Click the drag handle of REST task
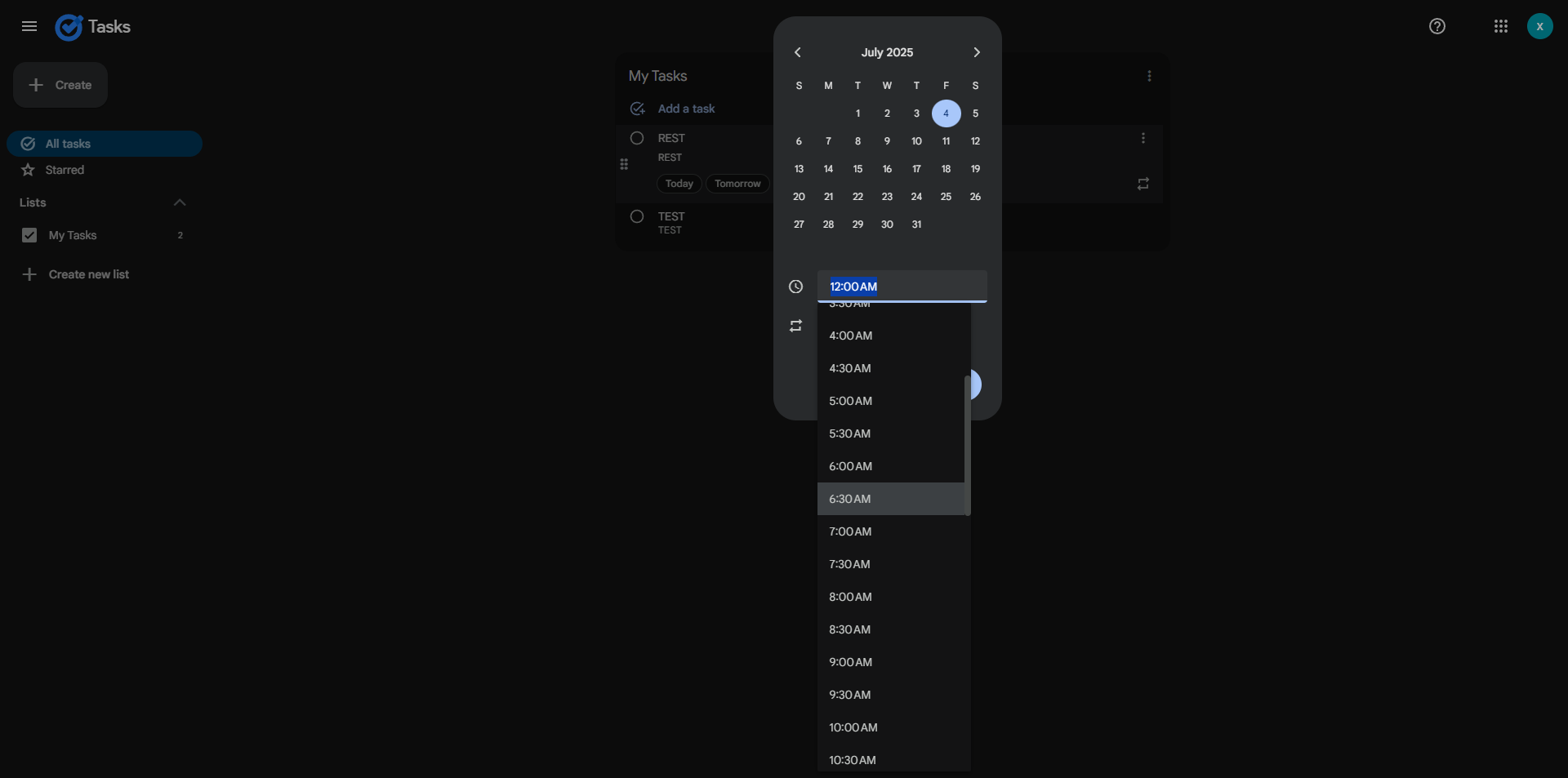The height and width of the screenshot is (778, 1568). click(624, 164)
